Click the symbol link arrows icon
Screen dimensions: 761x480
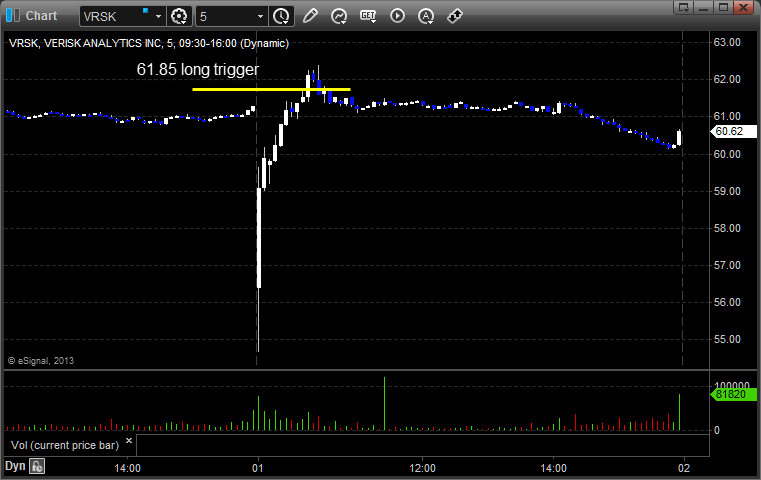455,16
